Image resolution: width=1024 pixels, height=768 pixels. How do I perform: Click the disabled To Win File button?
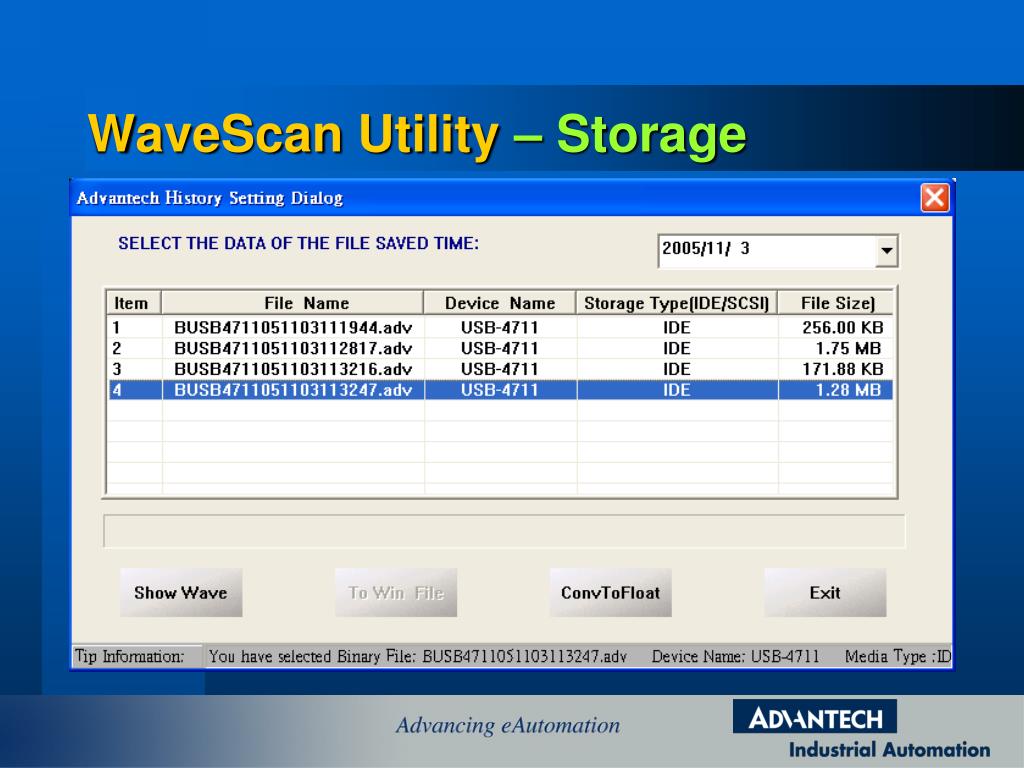[396, 592]
